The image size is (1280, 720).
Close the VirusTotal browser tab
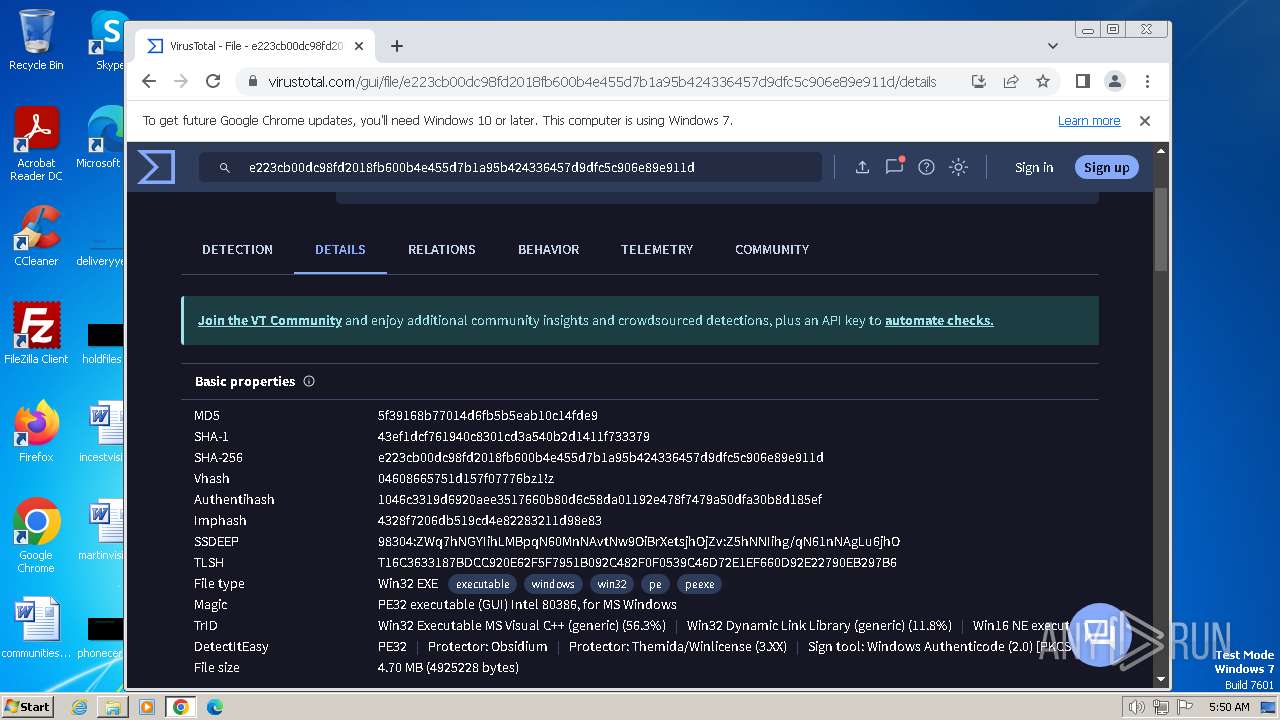(x=359, y=46)
